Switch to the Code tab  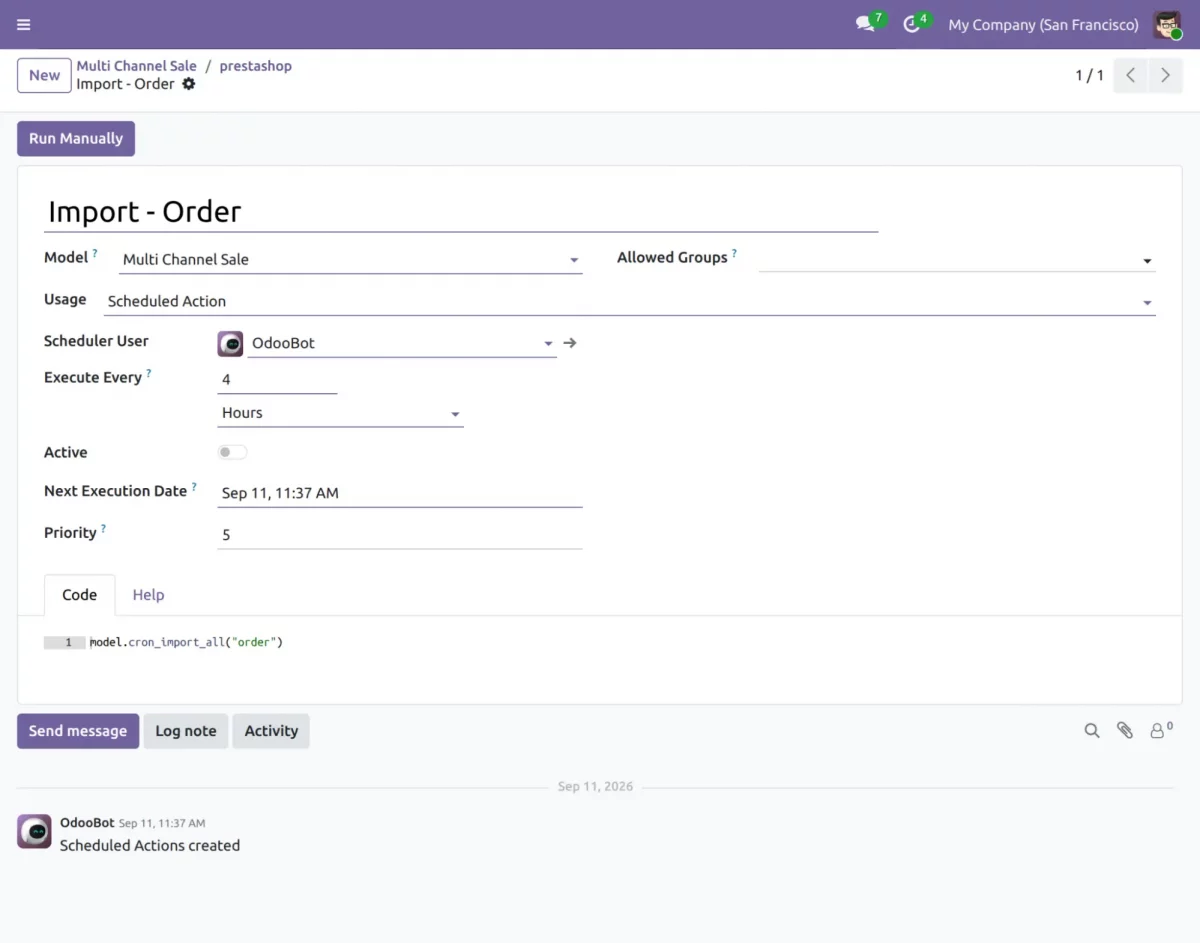tap(80, 595)
